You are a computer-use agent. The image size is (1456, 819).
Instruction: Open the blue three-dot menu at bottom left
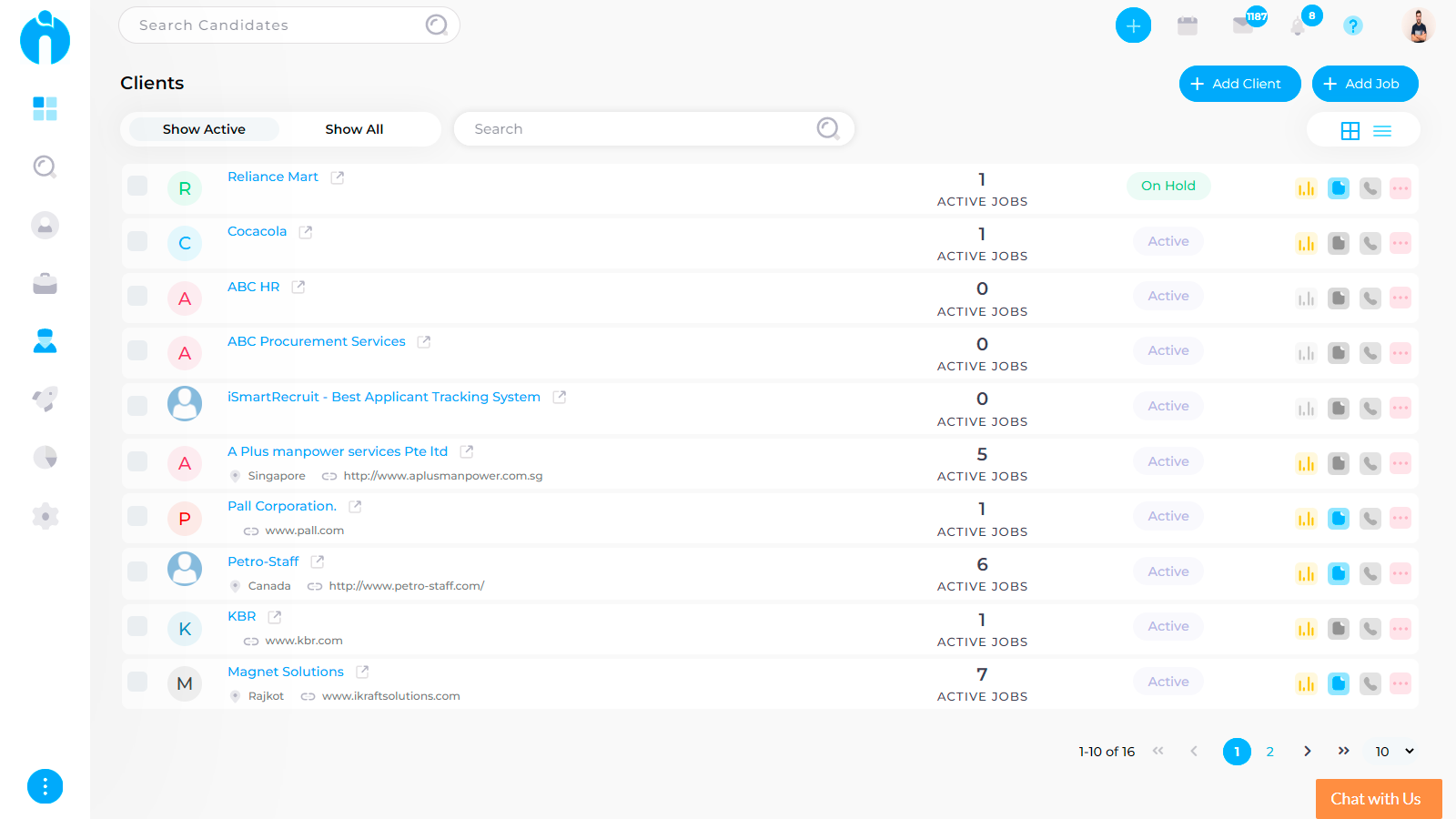tap(45, 786)
